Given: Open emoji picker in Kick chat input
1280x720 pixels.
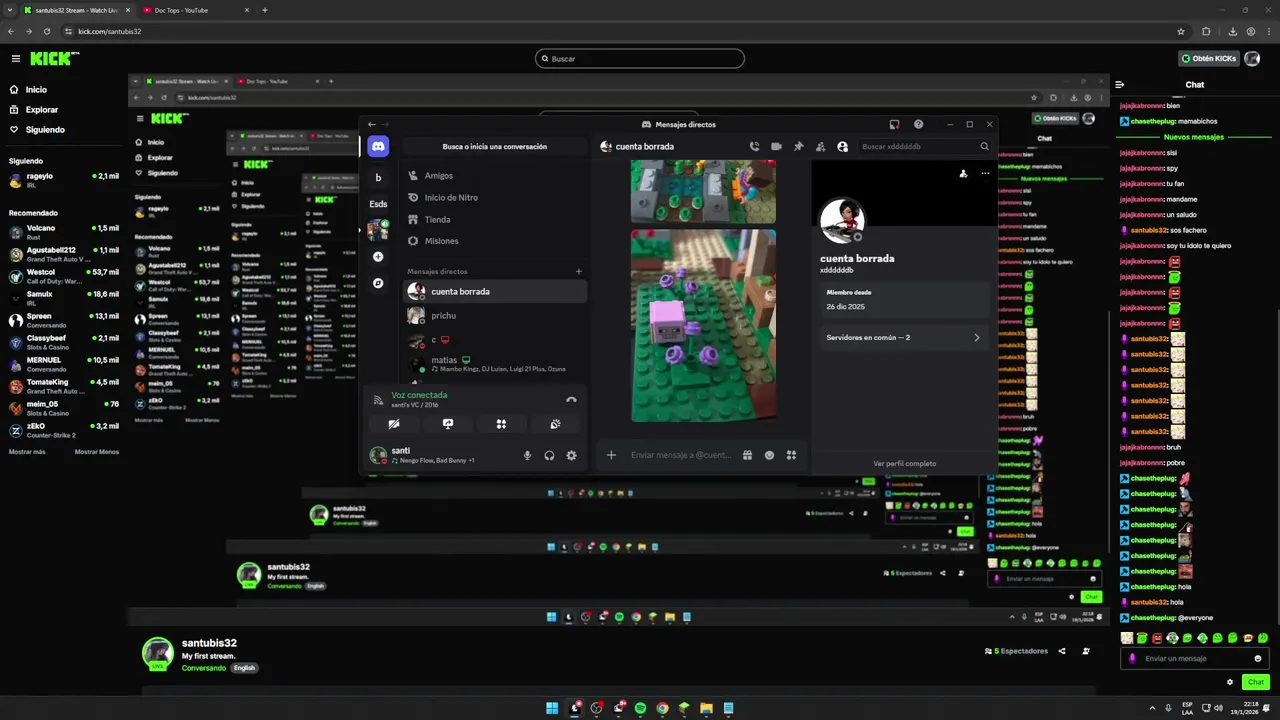Looking at the screenshot, I should [1258, 659].
